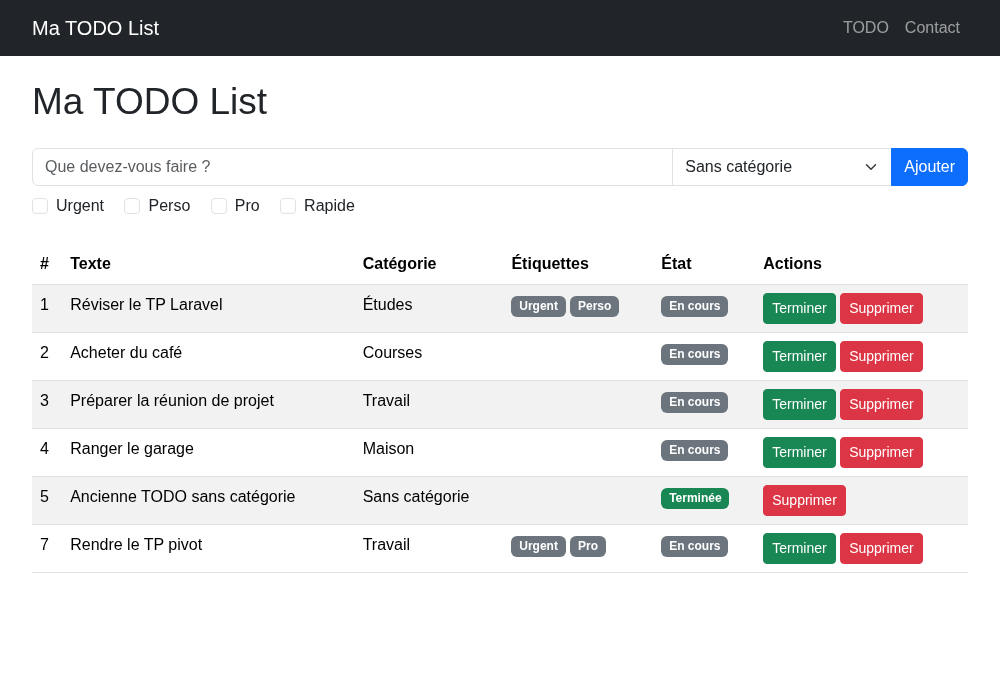The height and width of the screenshot is (700, 1000).
Task: Check the Perso tag checkbox
Action: 132,206
